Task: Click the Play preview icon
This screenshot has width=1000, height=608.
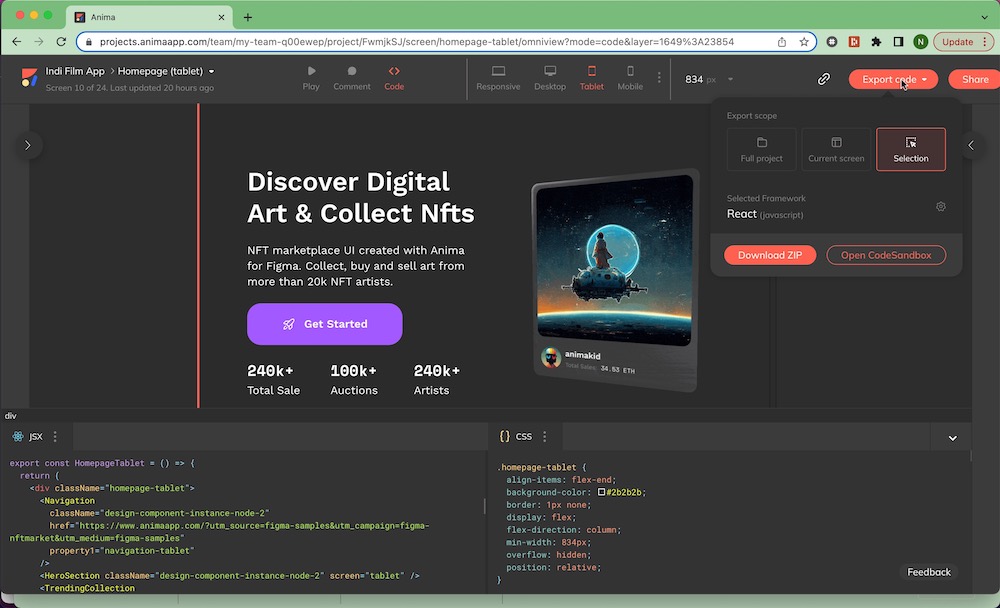Action: tap(311, 72)
